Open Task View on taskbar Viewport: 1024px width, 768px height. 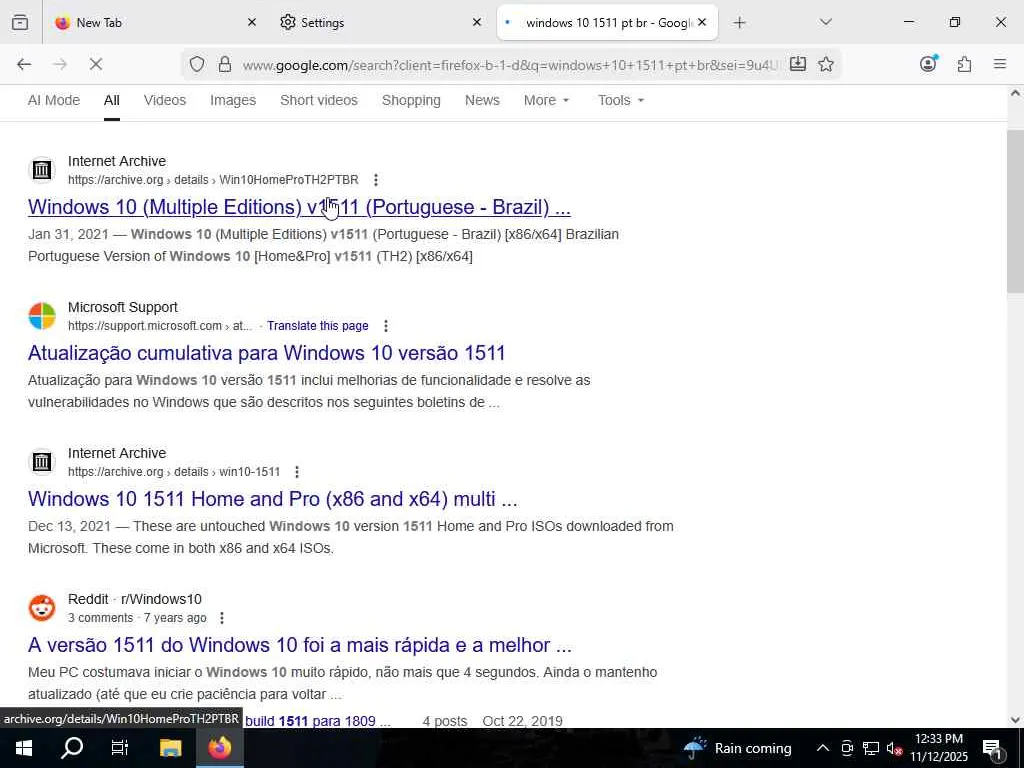coord(120,748)
